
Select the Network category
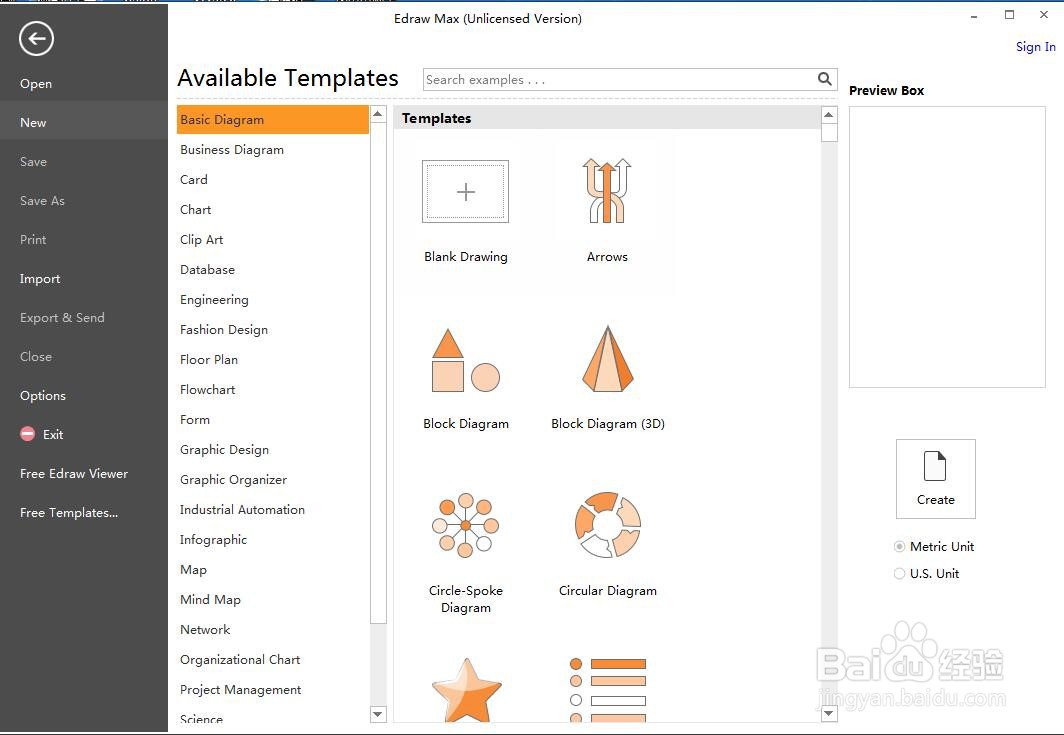(273, 630)
